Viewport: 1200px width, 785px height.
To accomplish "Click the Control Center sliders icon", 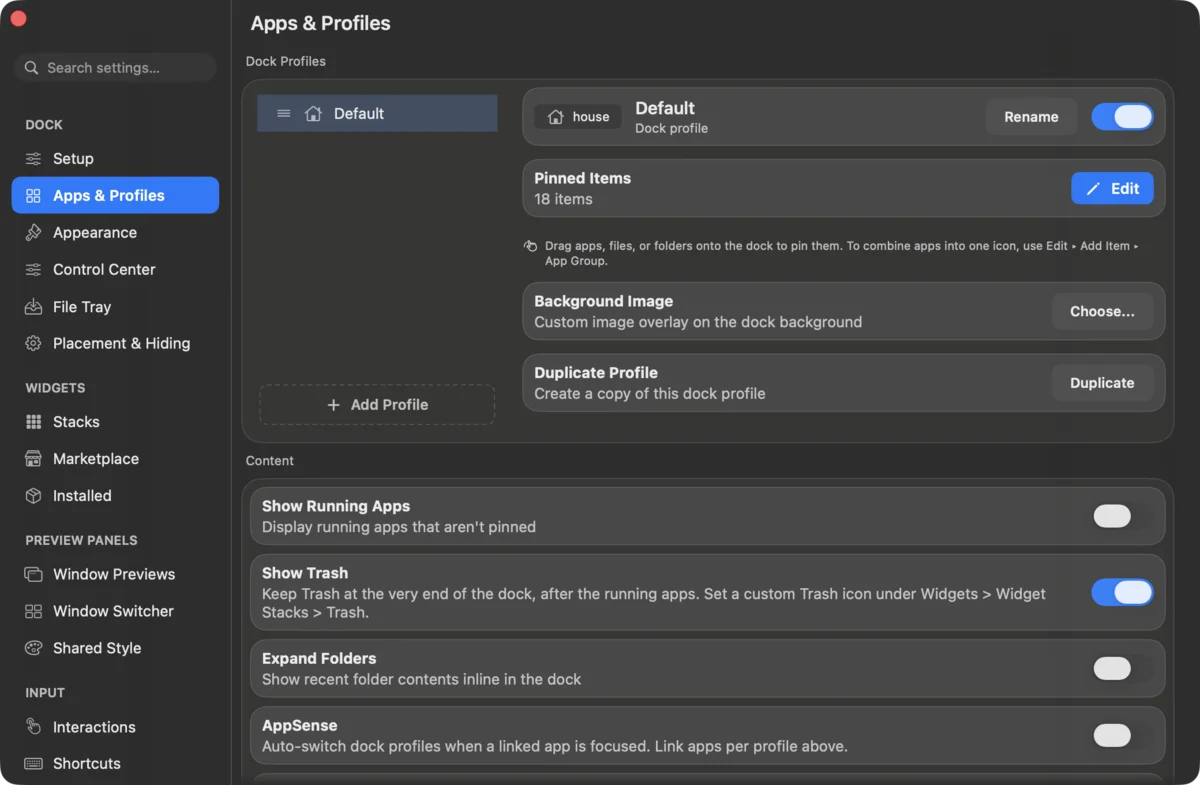I will (x=33, y=270).
